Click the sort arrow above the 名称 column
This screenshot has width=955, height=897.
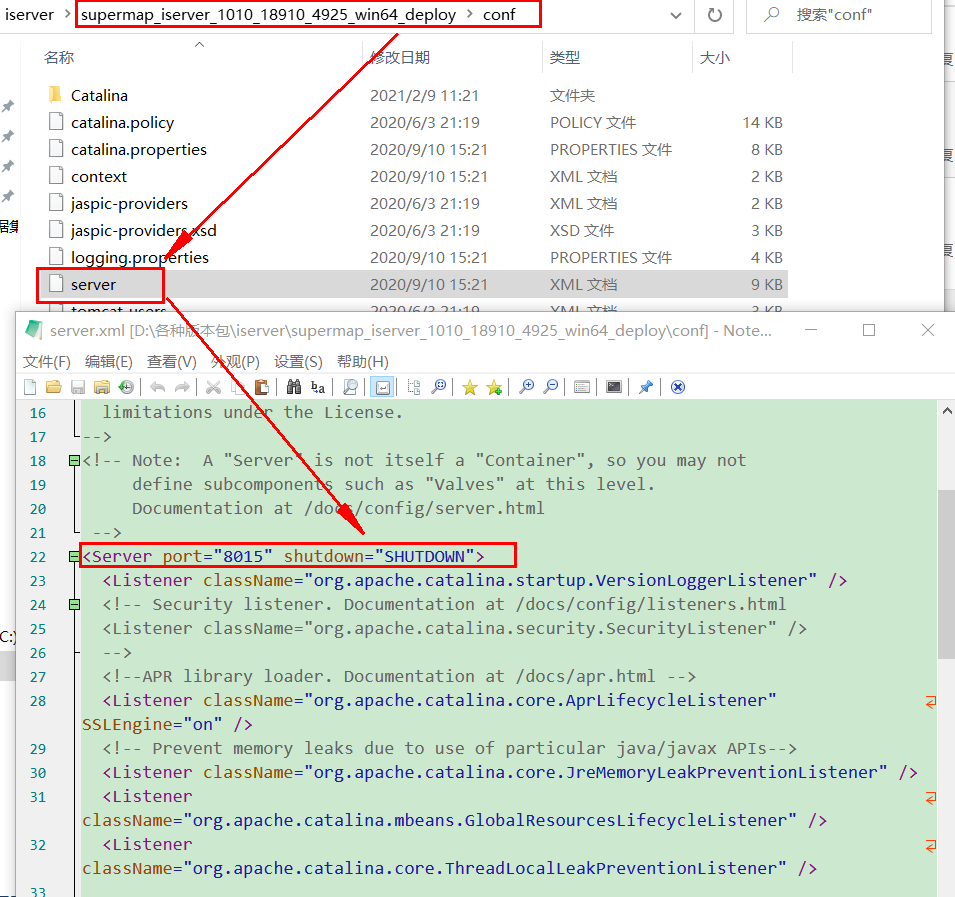[x=199, y=44]
